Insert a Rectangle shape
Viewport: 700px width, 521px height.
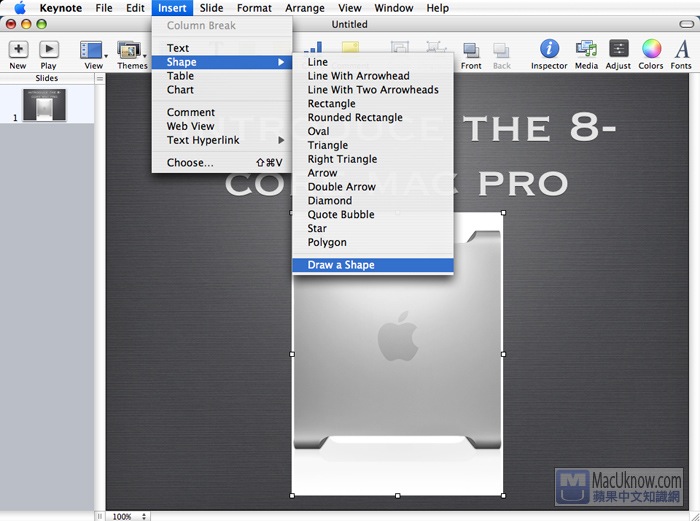point(373,104)
